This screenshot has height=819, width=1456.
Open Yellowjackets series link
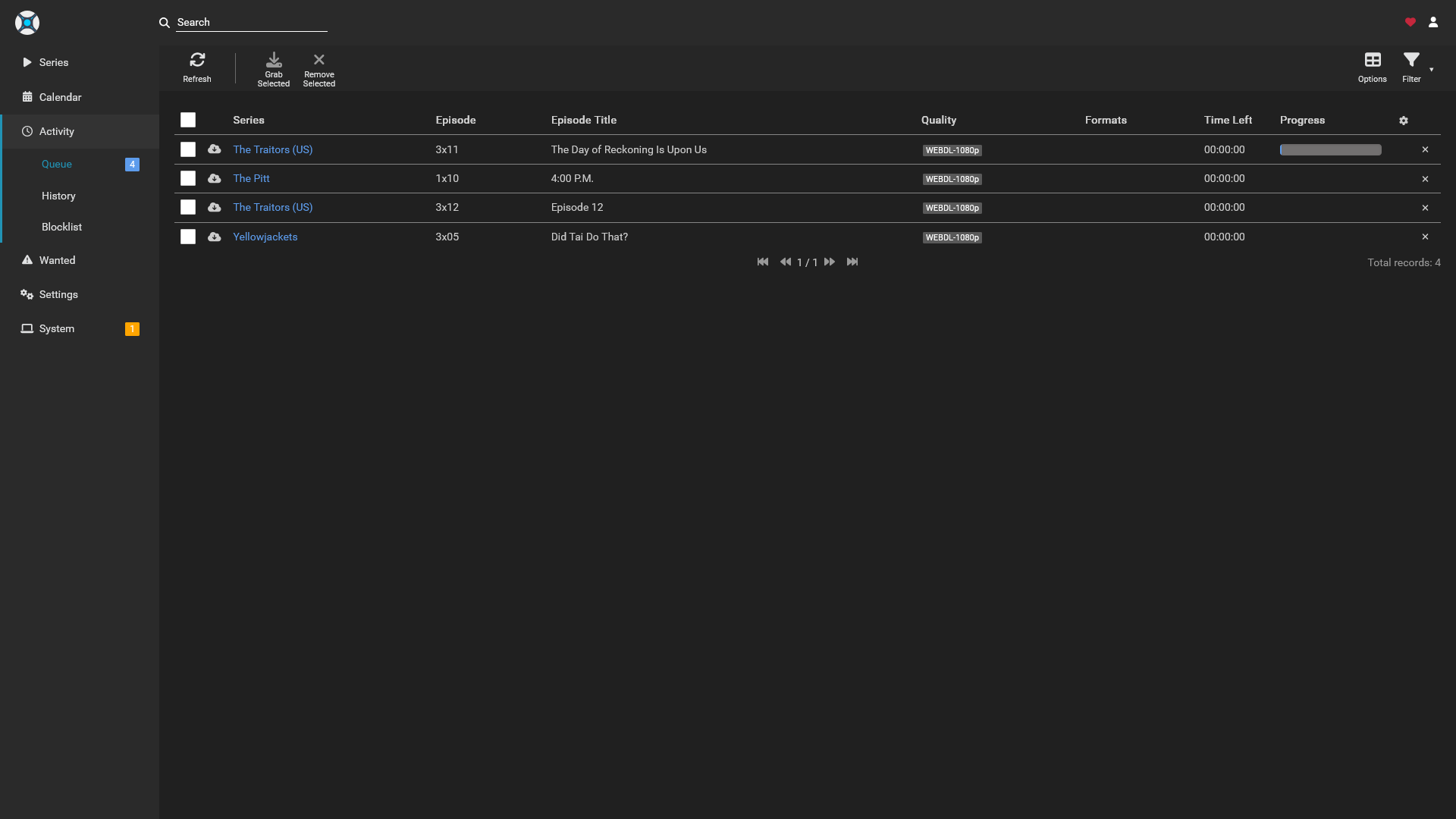pyautogui.click(x=265, y=237)
